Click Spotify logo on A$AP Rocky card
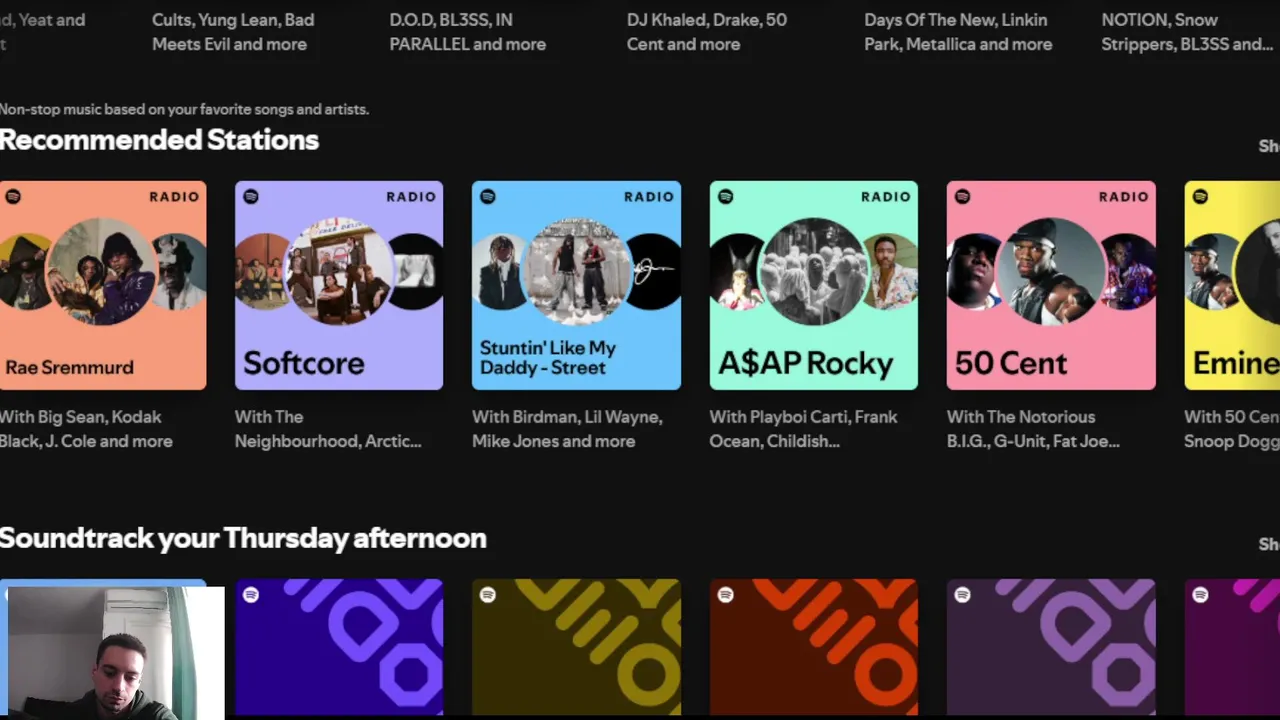 (x=726, y=197)
